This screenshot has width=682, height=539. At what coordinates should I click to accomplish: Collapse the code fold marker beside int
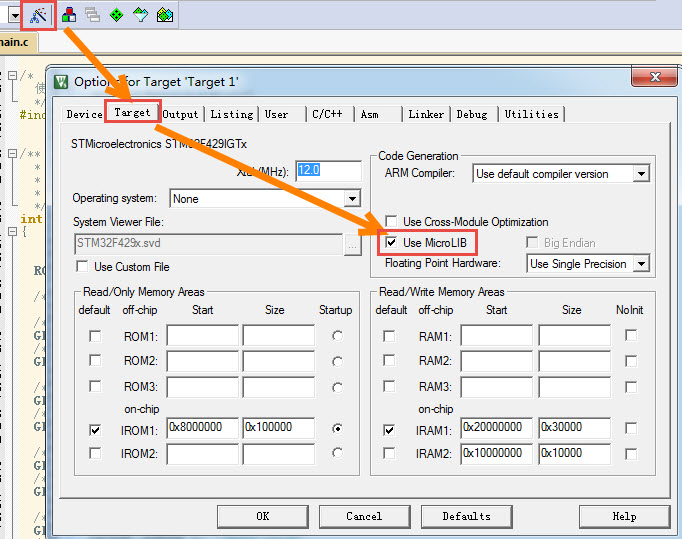(x=13, y=231)
